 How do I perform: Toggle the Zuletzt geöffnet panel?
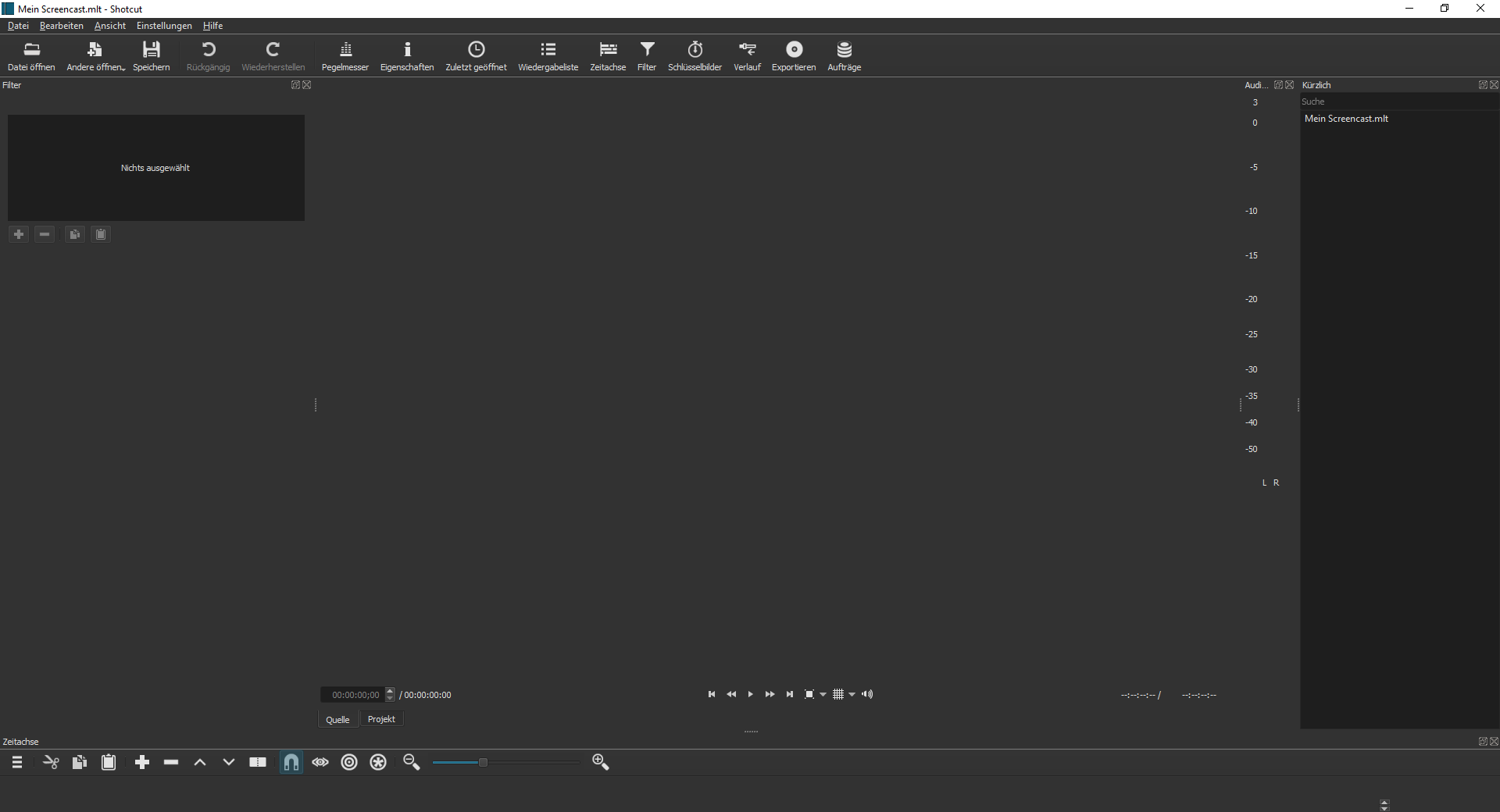tap(476, 56)
